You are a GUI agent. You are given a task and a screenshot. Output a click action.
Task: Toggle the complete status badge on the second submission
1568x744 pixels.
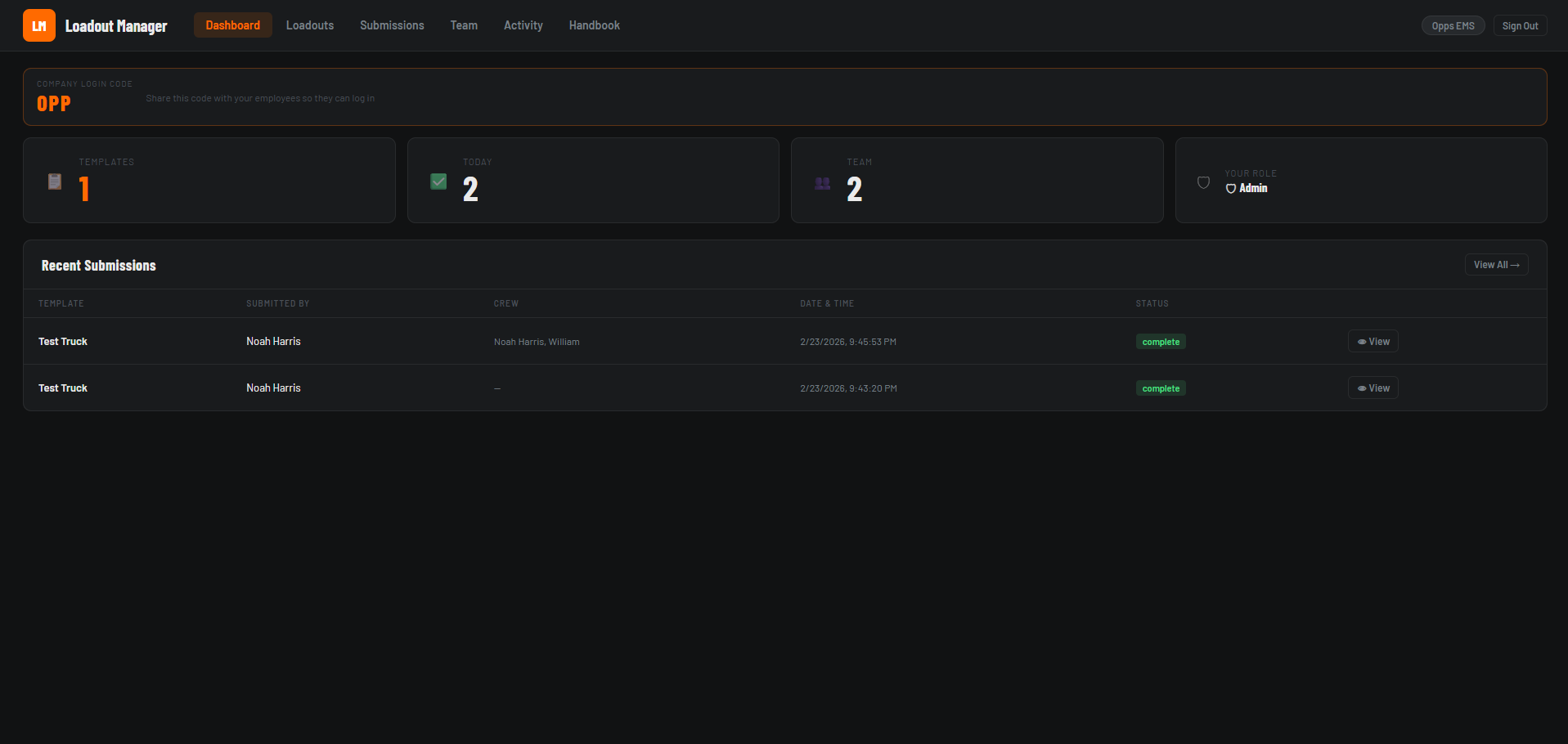tap(1160, 388)
